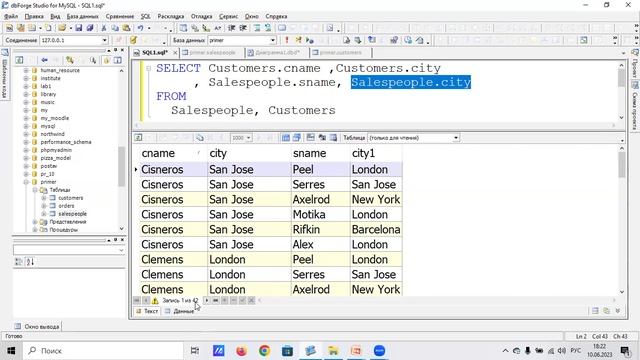Click the Open folder icon in the toolbar
The width and height of the screenshot is (640, 360).
pyautogui.click(x=62, y=28)
